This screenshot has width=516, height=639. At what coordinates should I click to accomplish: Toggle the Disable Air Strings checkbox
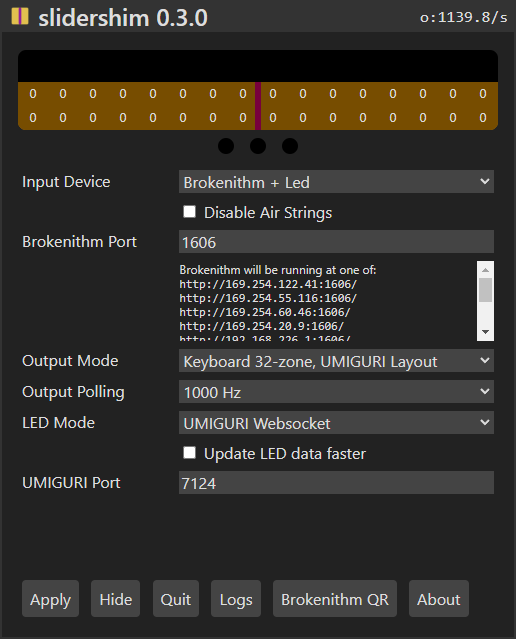(x=189, y=212)
